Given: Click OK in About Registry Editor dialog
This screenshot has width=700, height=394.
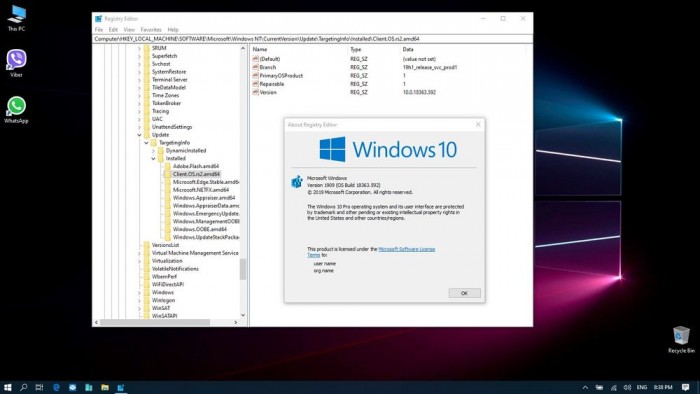Looking at the screenshot, I should (464, 293).
